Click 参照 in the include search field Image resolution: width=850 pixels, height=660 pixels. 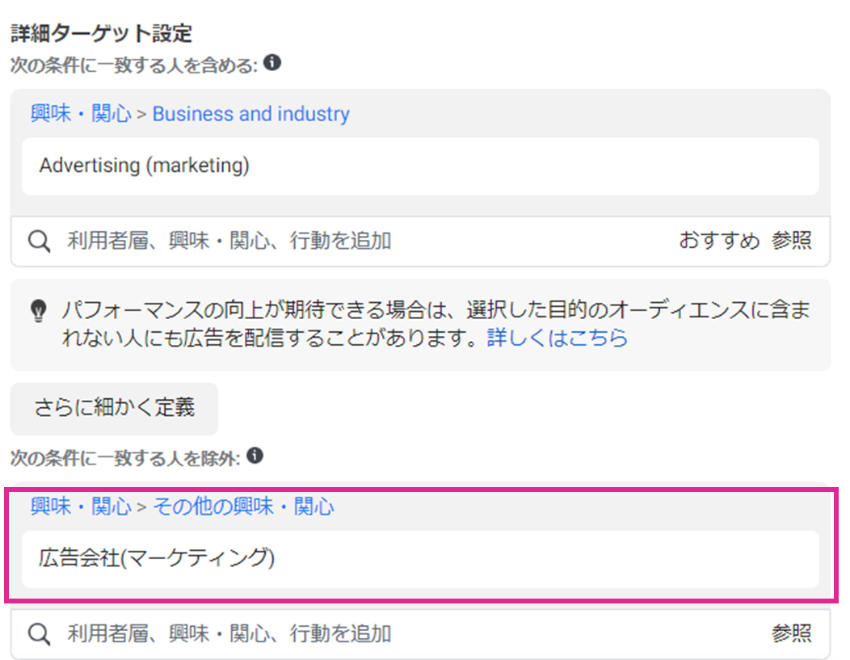tap(792, 240)
